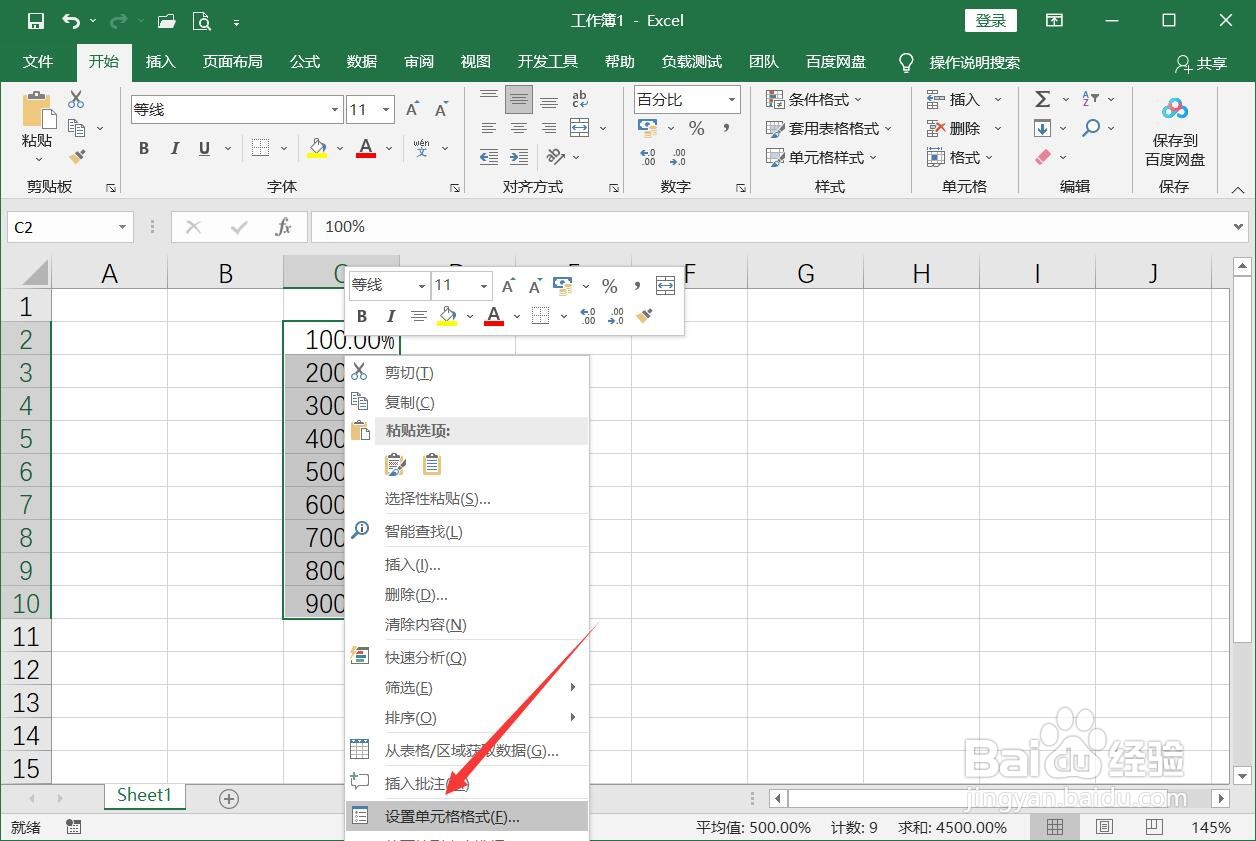Viewport: 1256px width, 841px height.
Task: Toggle Underline formatting
Action: (203, 148)
